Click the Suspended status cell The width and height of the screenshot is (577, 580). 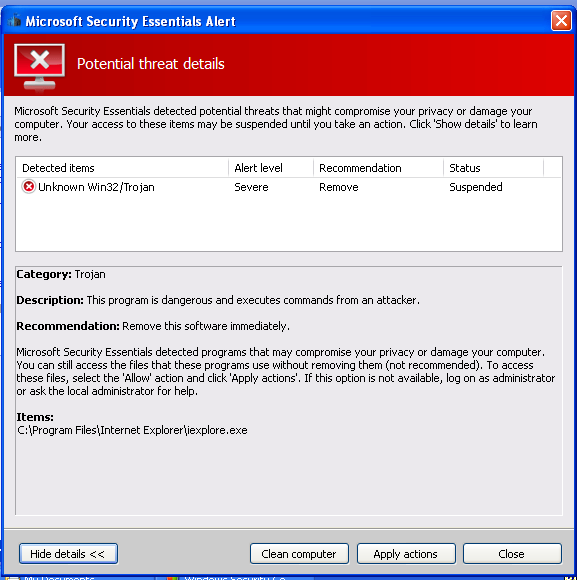click(476, 187)
